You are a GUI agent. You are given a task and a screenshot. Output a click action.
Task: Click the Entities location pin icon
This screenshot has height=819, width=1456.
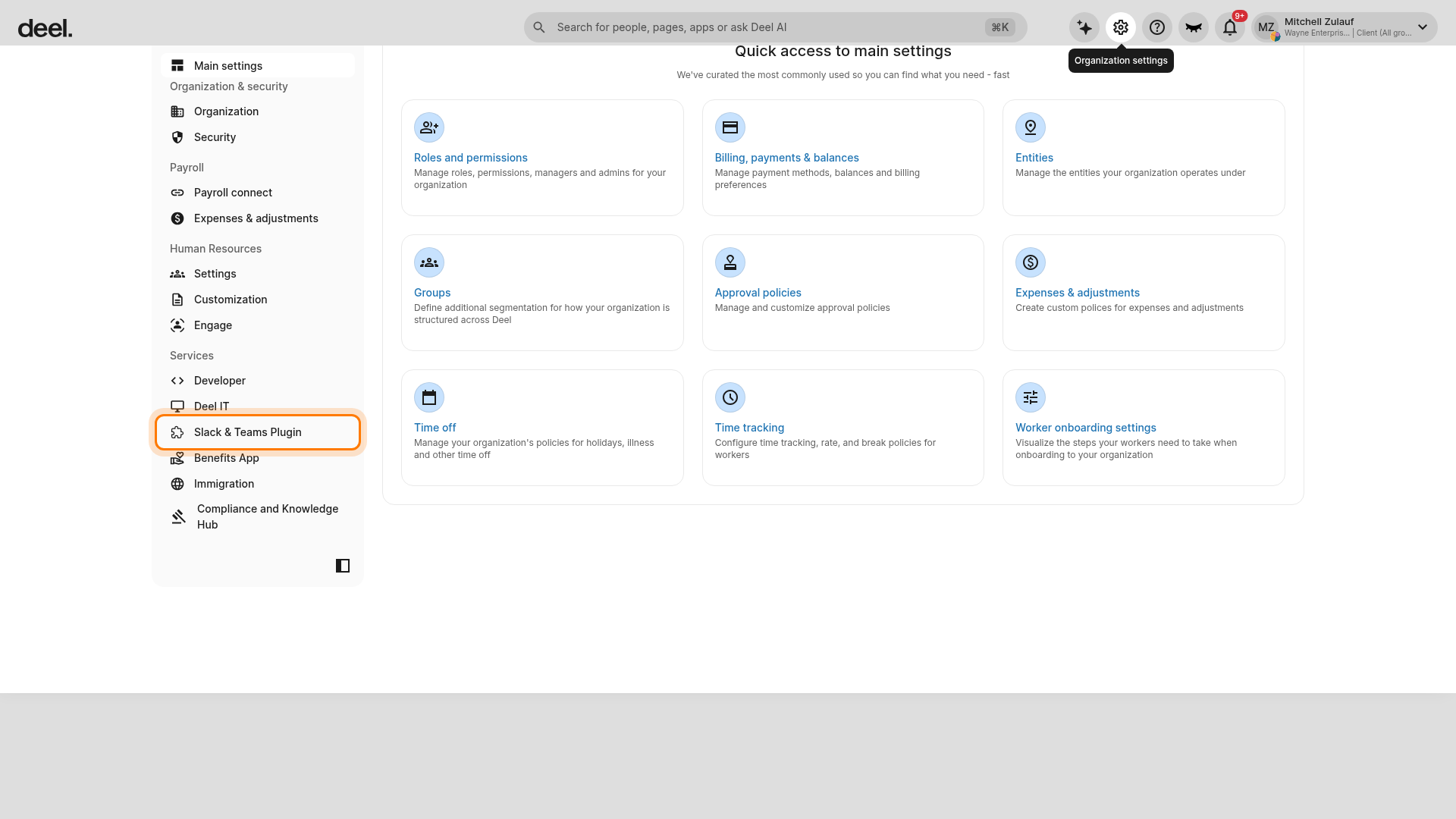tap(1031, 127)
